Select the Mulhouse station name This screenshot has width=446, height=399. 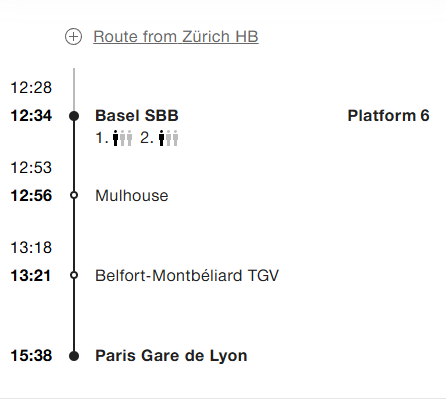coord(132,196)
